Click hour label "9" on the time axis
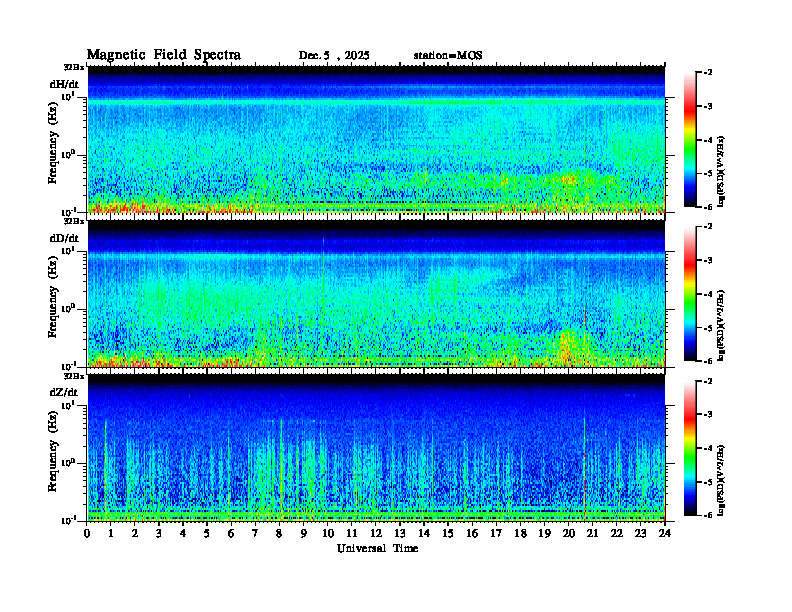The width and height of the screenshot is (792, 612). (303, 533)
